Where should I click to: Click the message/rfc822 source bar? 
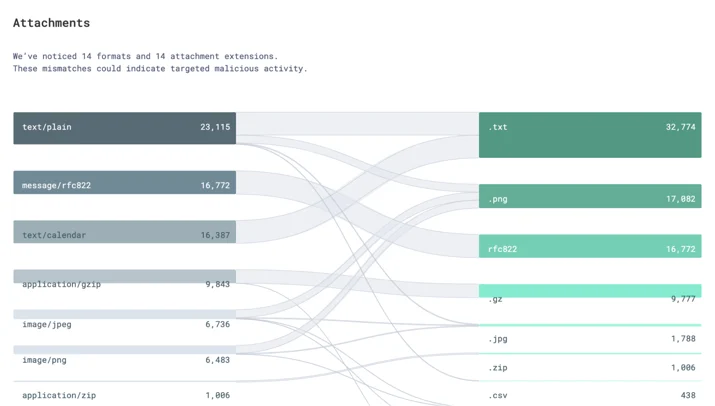pos(124,182)
